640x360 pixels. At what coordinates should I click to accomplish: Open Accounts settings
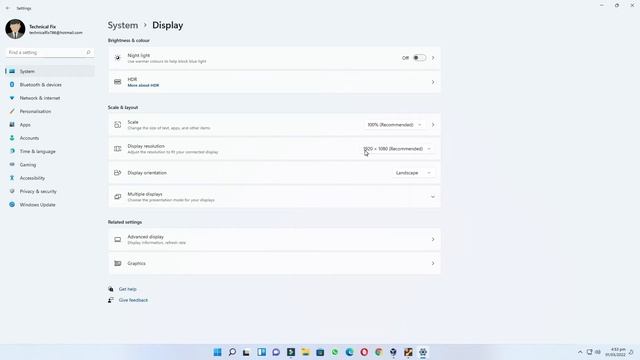click(50, 138)
